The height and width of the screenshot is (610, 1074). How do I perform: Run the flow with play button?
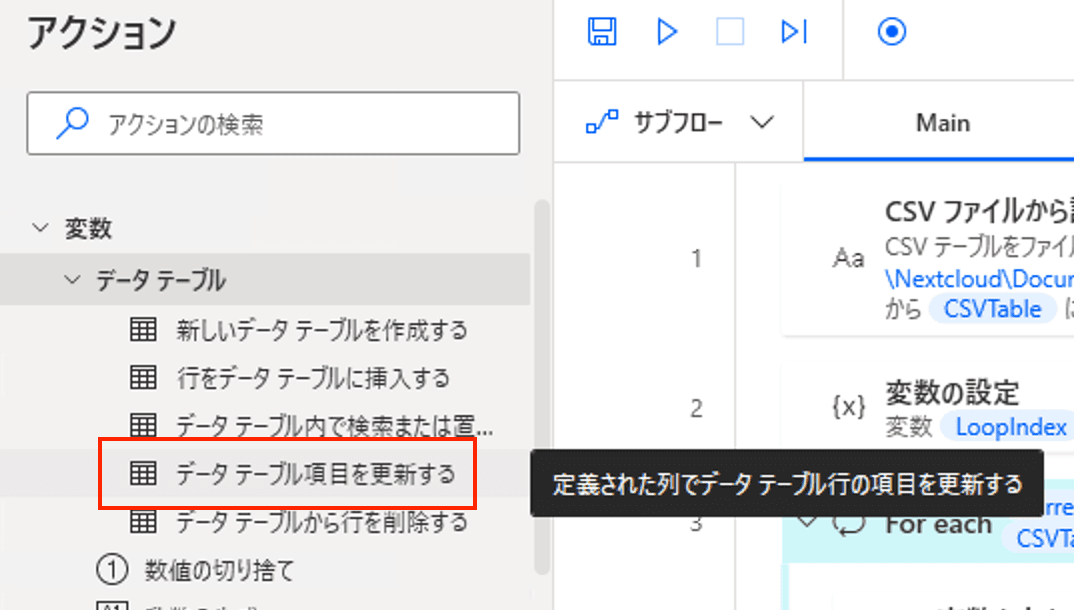pos(666,32)
